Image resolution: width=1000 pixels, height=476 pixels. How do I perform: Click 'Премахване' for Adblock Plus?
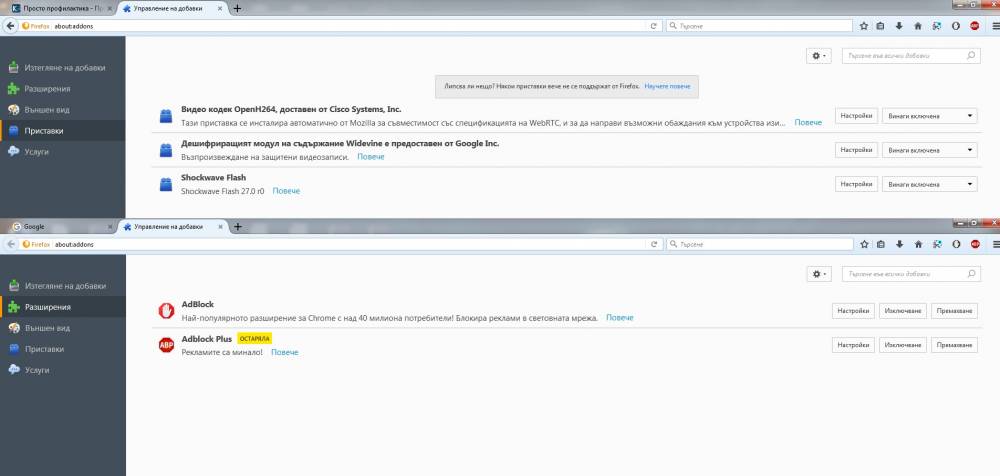tap(954, 345)
